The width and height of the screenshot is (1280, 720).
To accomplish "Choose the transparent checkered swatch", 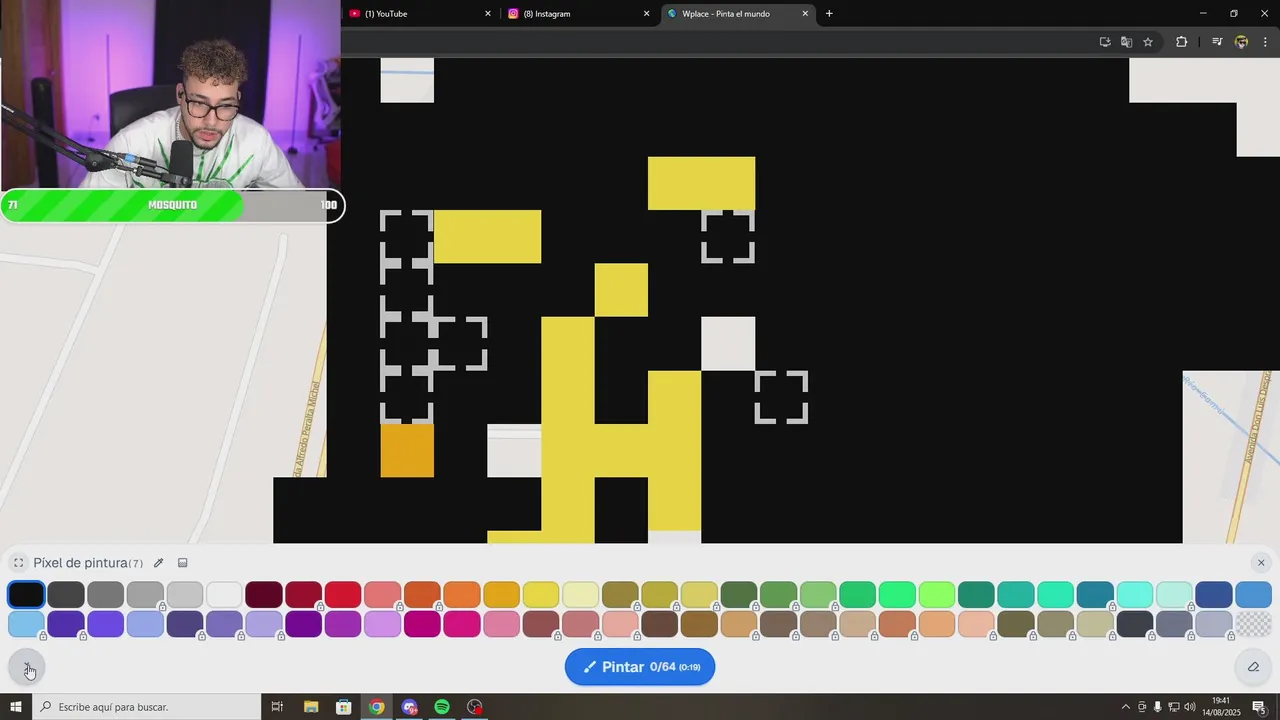I will (x=1254, y=624).
